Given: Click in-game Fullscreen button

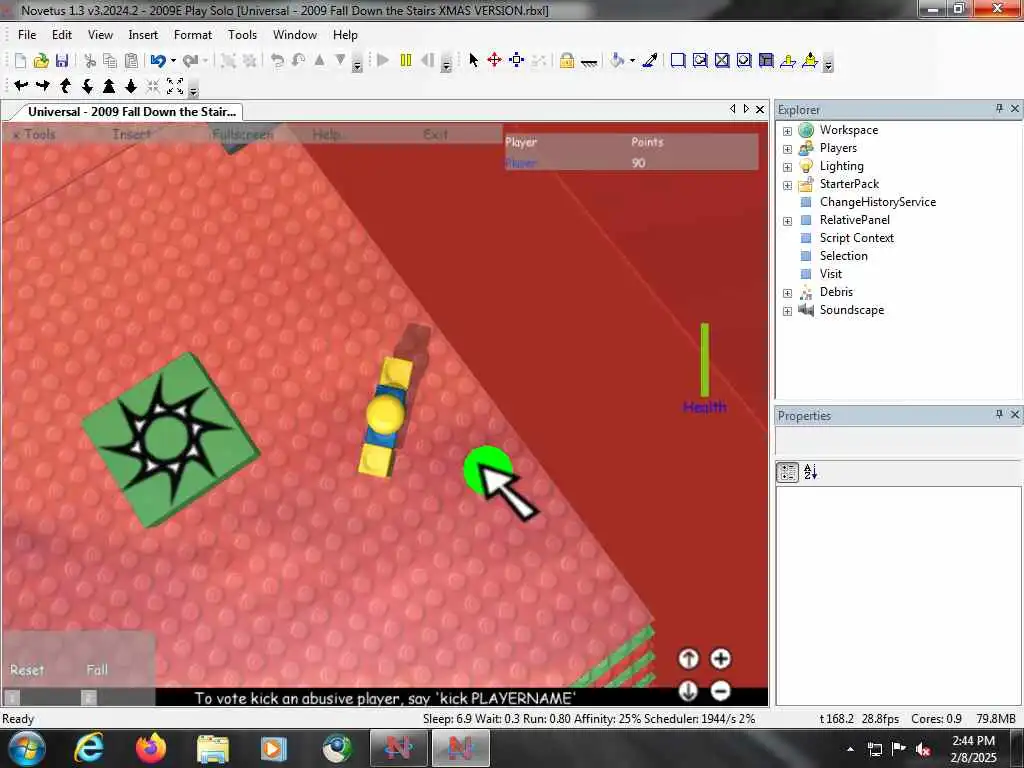Looking at the screenshot, I should (x=242, y=135).
